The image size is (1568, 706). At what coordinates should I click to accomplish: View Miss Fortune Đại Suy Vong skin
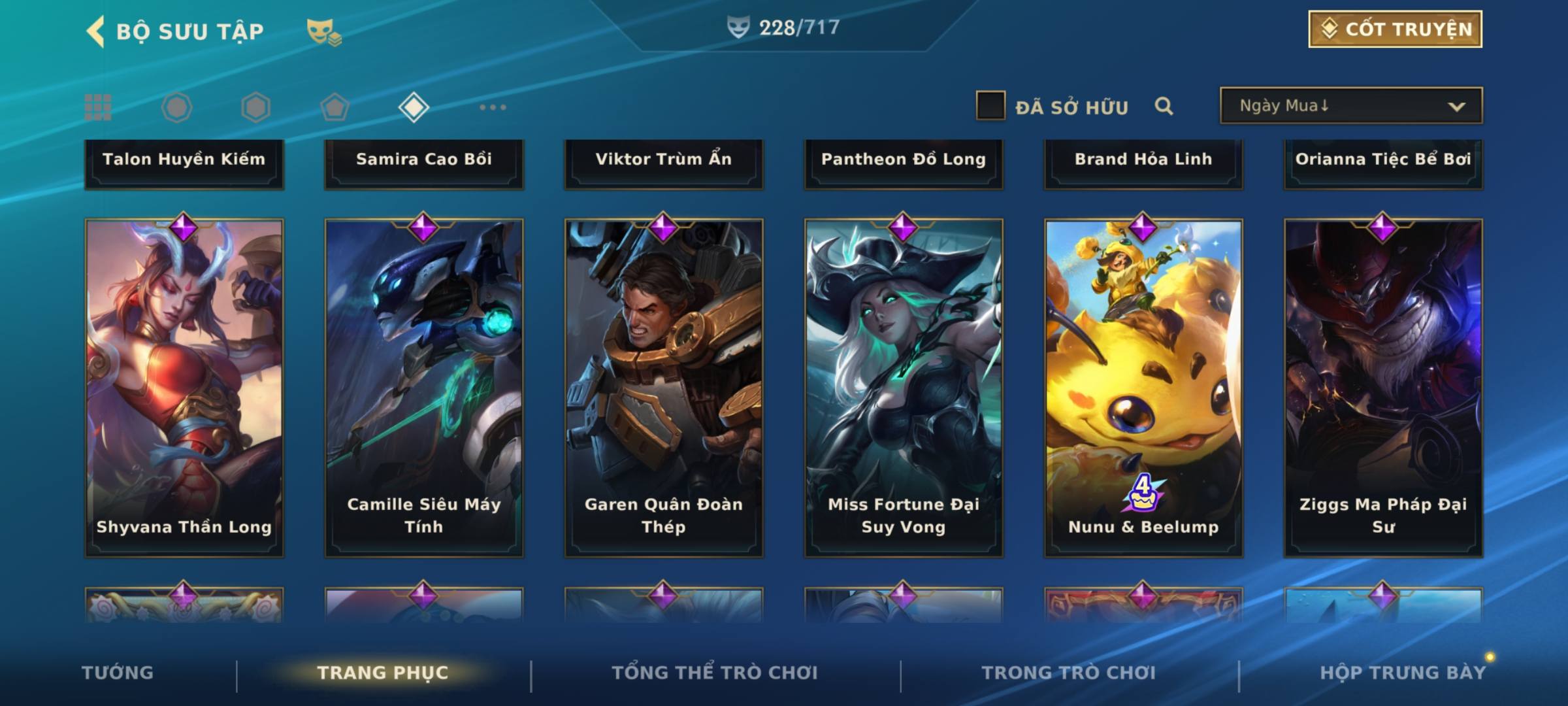904,388
